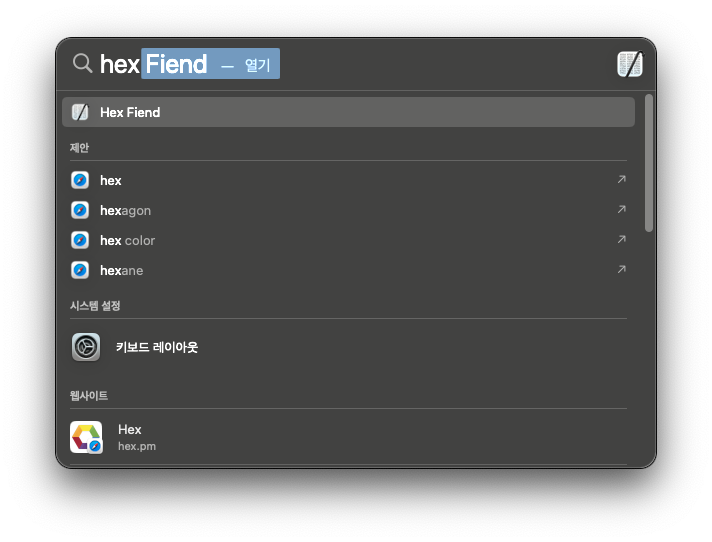Image resolution: width=712 pixels, height=542 pixels.
Task: Click the arrow at the right of 'hex color'
Action: click(x=621, y=240)
